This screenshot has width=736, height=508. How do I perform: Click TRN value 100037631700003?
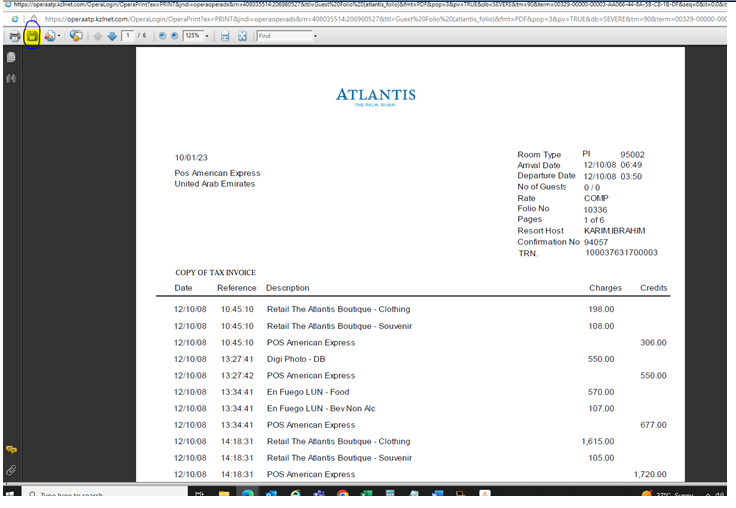tap(621, 253)
